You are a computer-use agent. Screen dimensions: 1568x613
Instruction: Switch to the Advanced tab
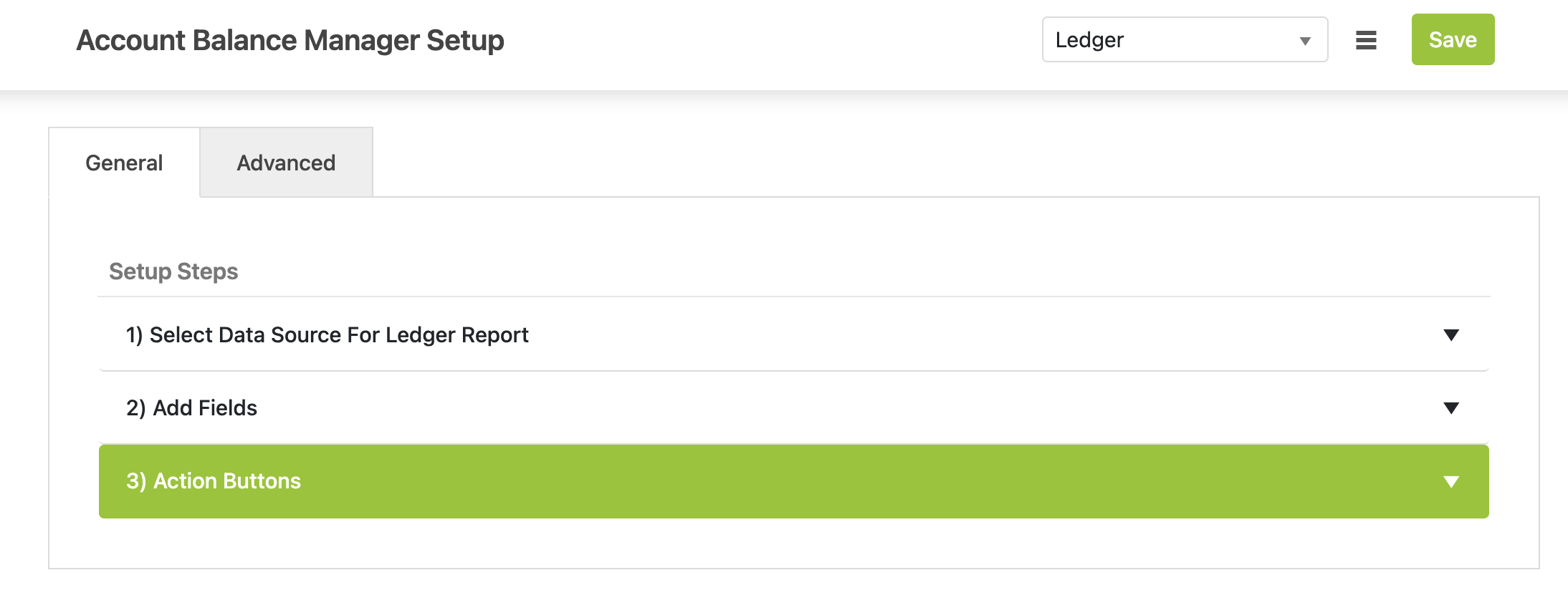click(x=286, y=163)
